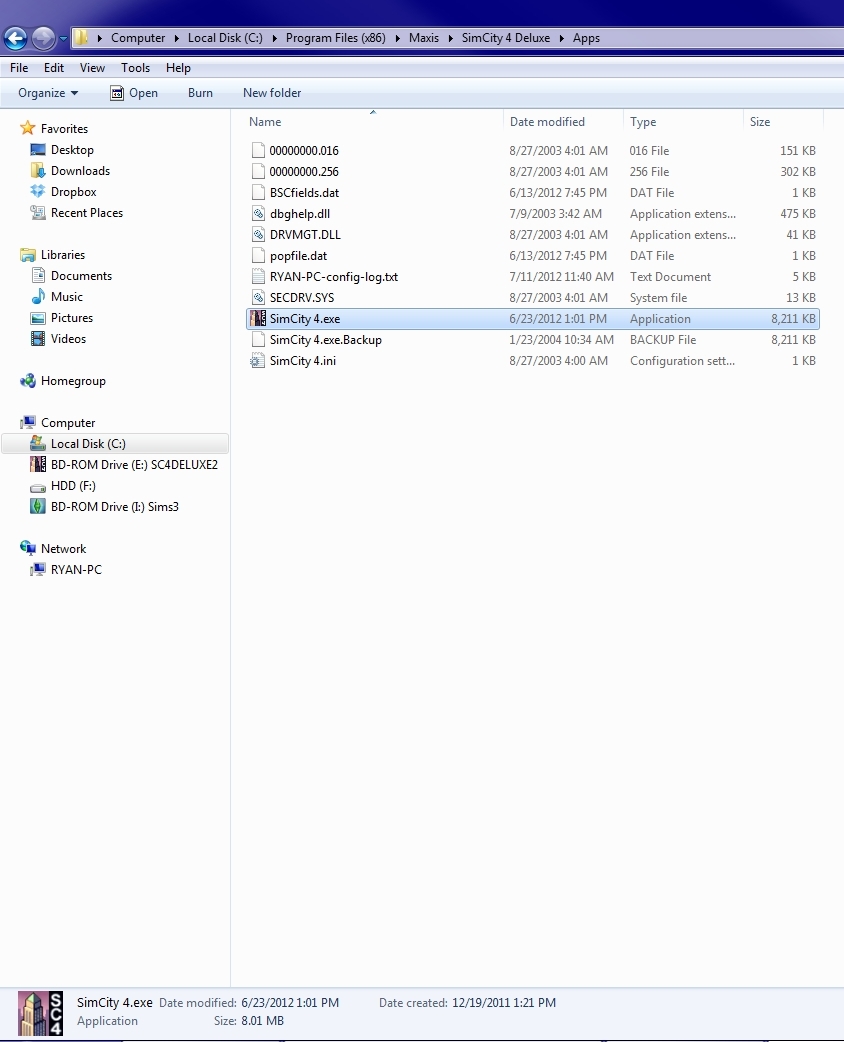Click the Computer icon in the navigation pane
Image resolution: width=844 pixels, height=1042 pixels.
27,423
